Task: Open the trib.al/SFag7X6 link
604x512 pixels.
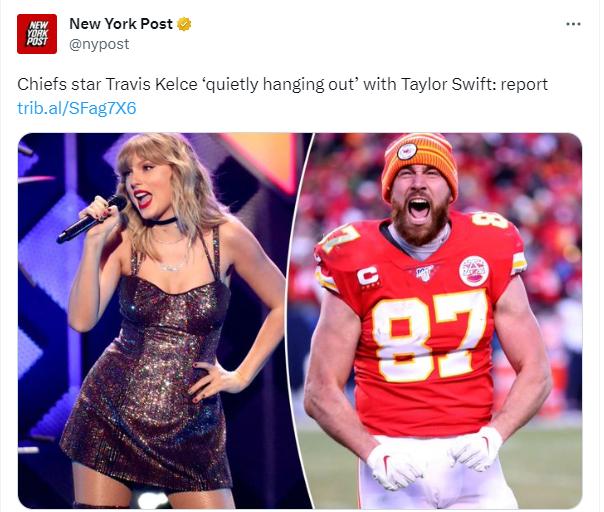Action: 76,108
